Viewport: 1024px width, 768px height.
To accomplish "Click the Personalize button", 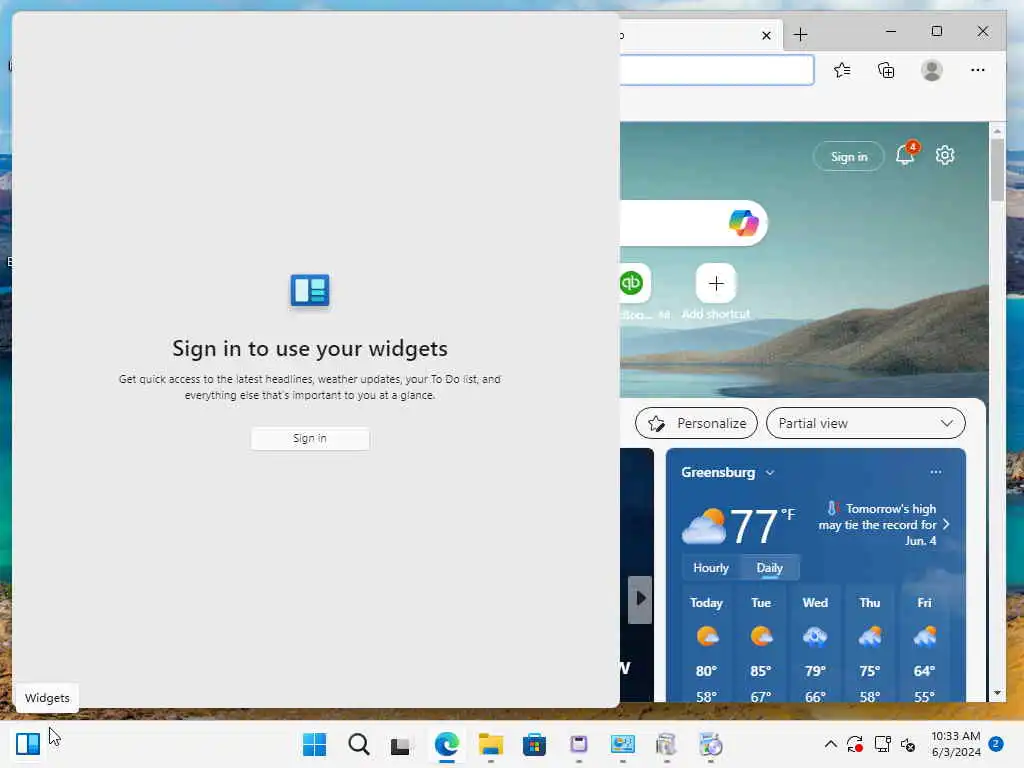I will (696, 423).
